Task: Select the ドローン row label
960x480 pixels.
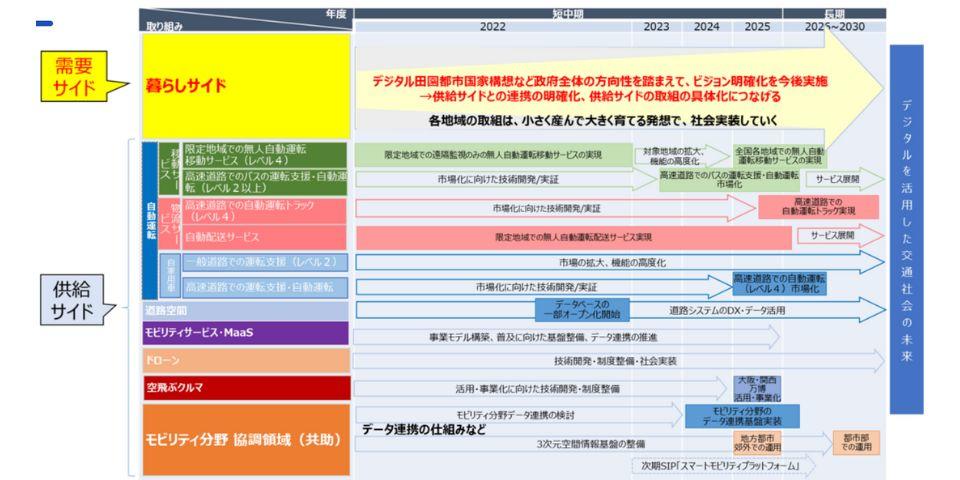Action: pyautogui.click(x=246, y=360)
